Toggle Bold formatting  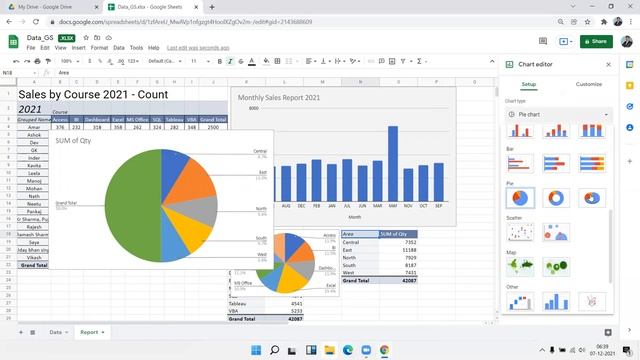click(220, 61)
